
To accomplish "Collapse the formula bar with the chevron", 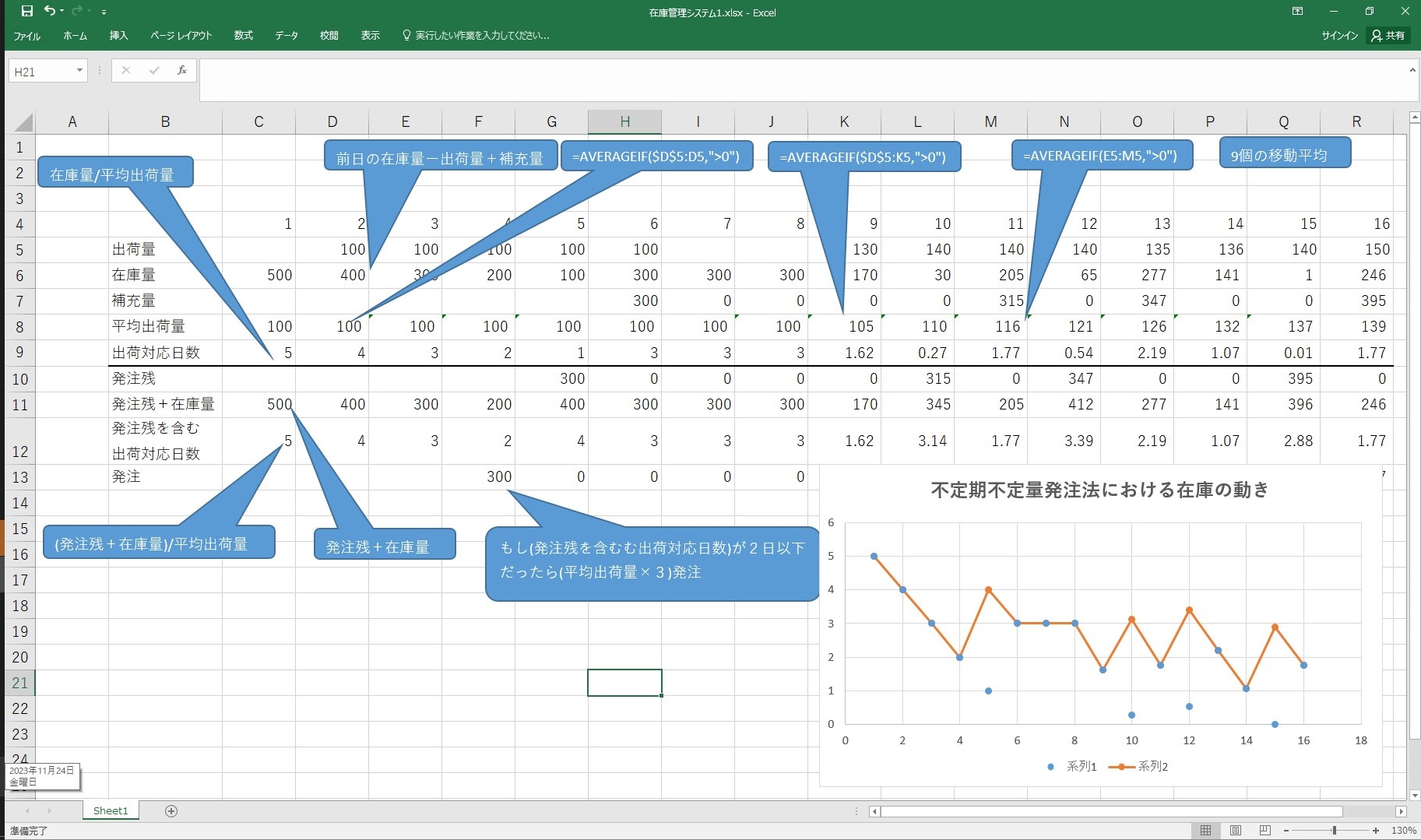I will coord(1412,71).
